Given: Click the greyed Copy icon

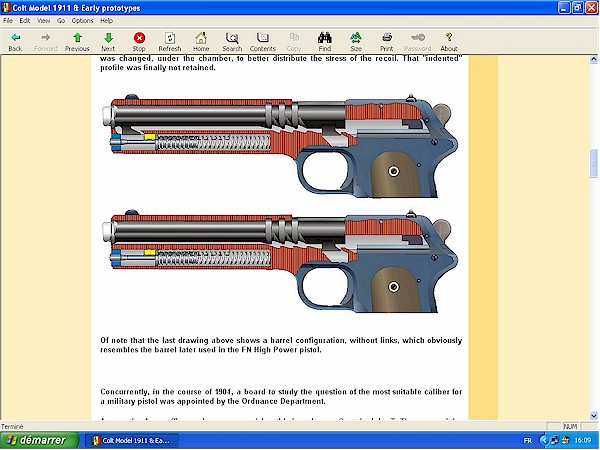Looking at the screenshot, I should pos(294,42).
